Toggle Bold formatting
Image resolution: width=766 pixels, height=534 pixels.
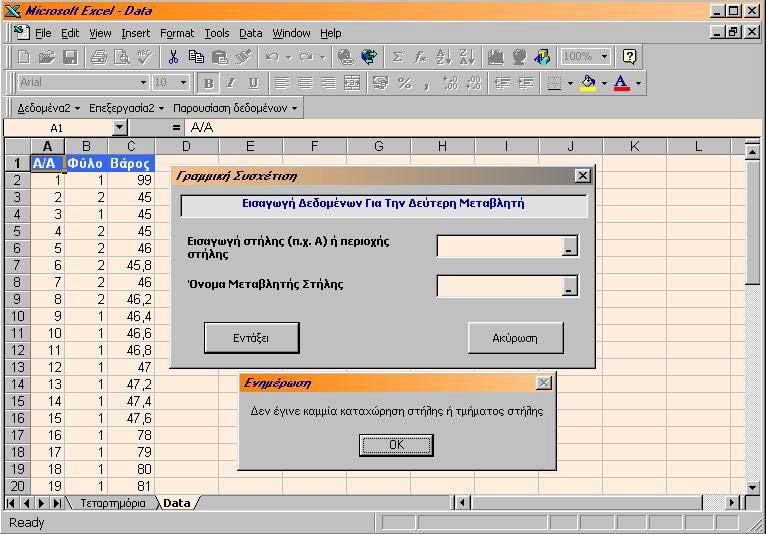208,83
